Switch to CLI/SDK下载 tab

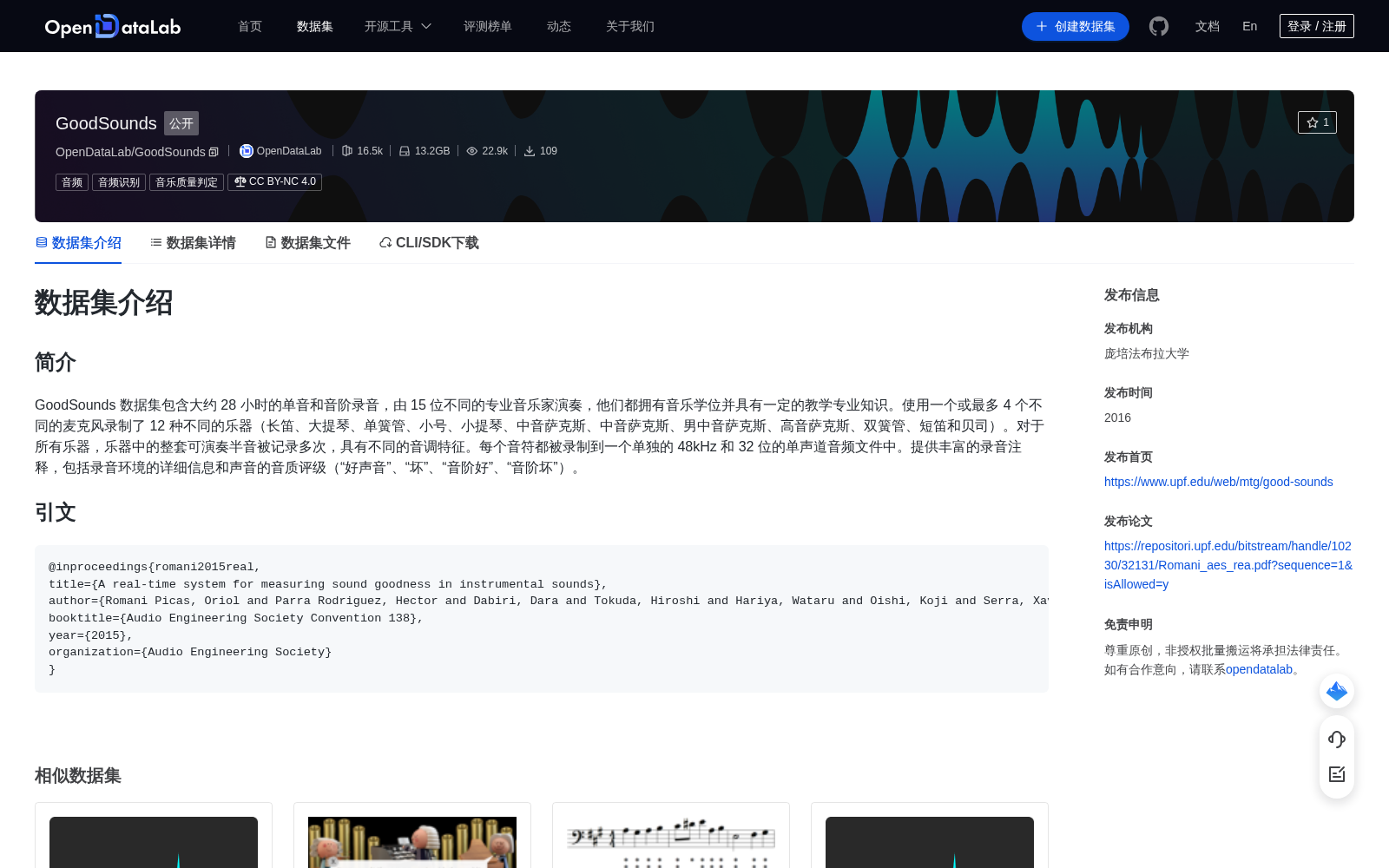pyautogui.click(x=429, y=243)
